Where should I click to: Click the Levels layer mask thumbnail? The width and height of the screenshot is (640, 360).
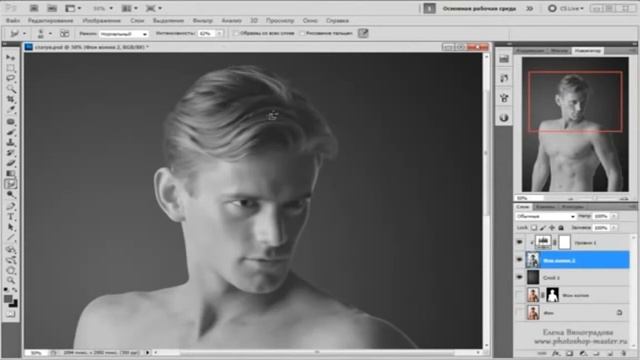(564, 242)
